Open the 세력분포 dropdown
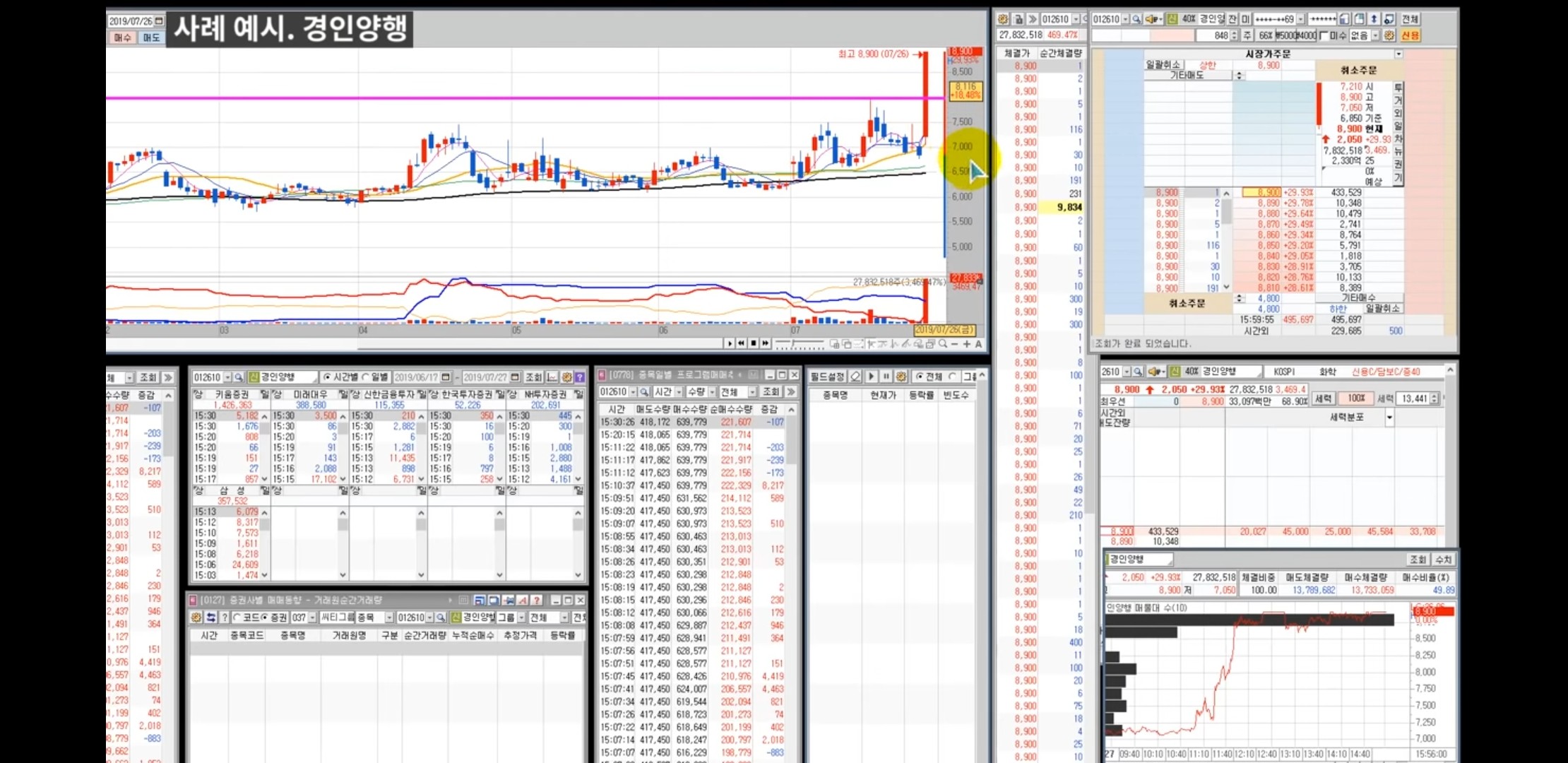 [x=1389, y=418]
